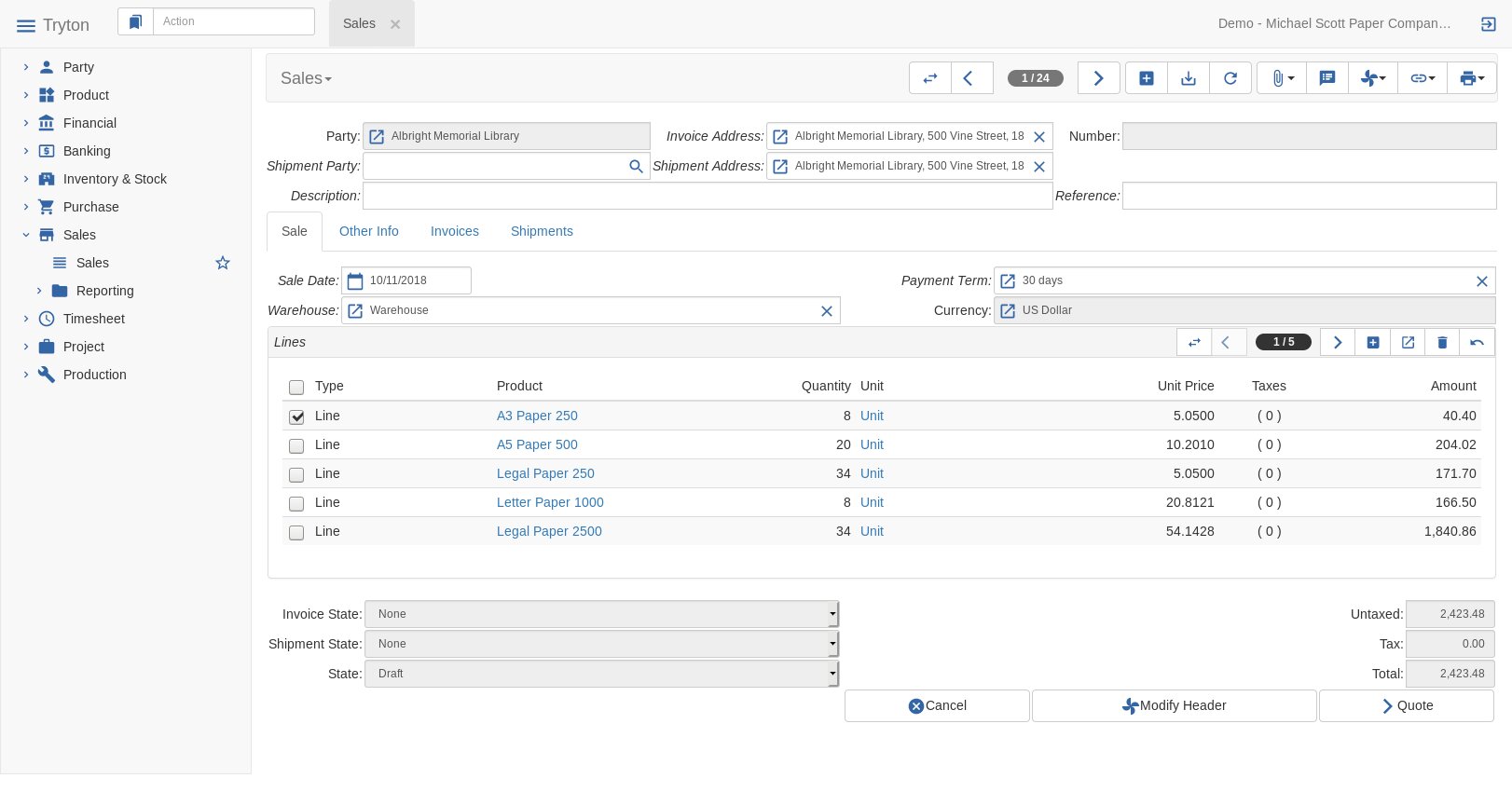Open the Shipments tab
Screen dimensions: 1512x792
coord(542,231)
